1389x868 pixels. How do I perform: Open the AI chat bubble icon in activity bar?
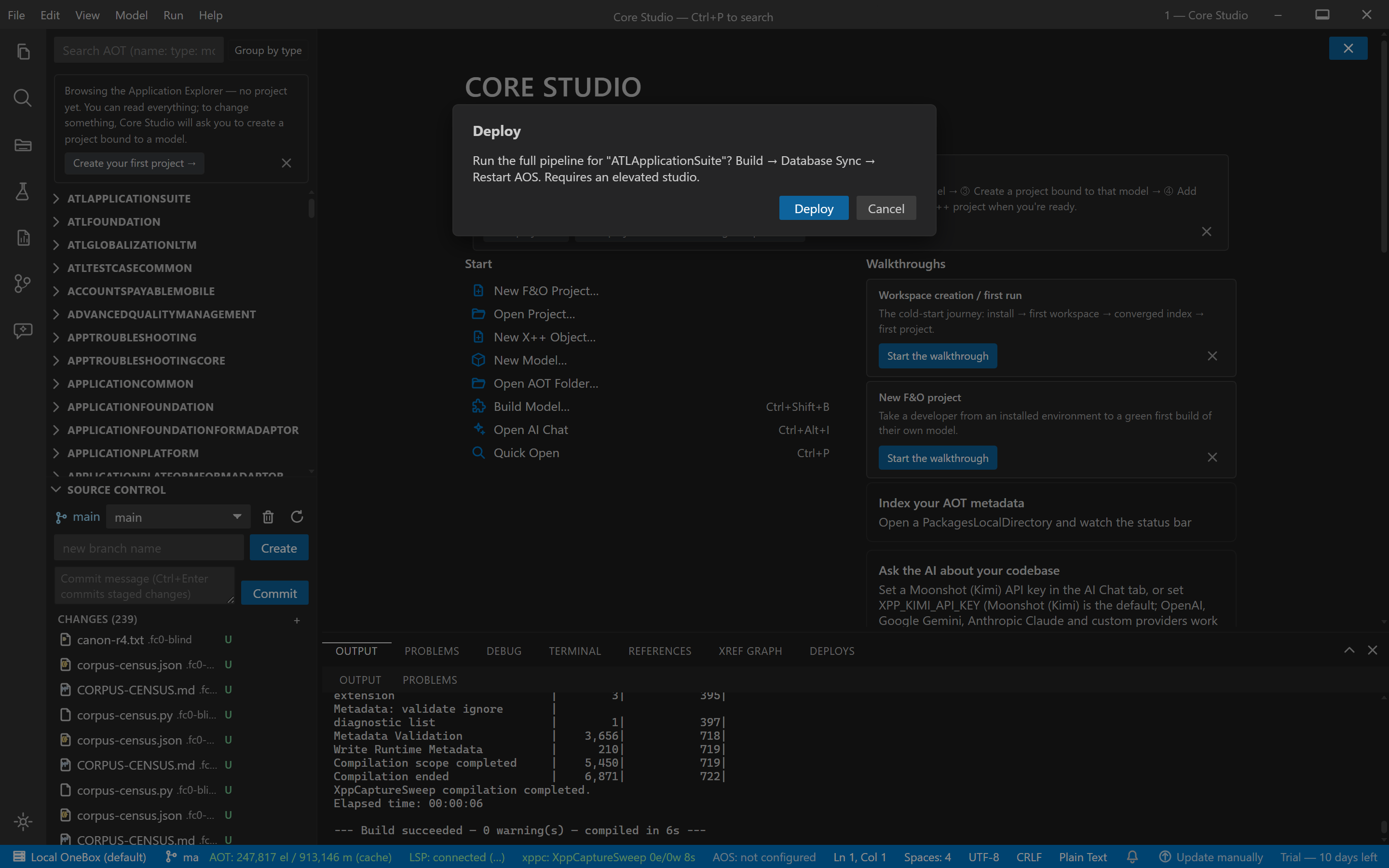pos(23,330)
